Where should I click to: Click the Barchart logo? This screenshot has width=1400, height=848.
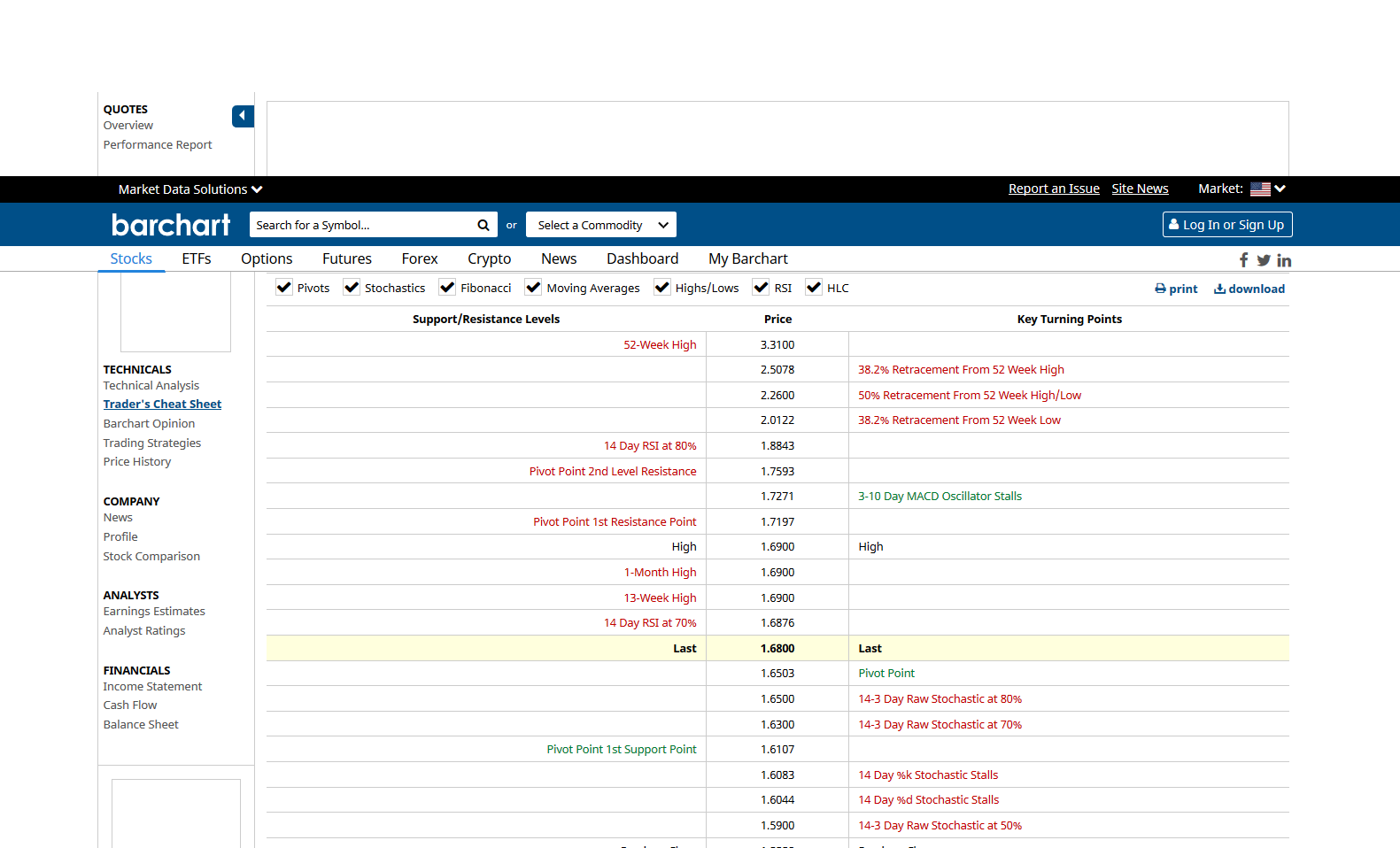point(171,225)
